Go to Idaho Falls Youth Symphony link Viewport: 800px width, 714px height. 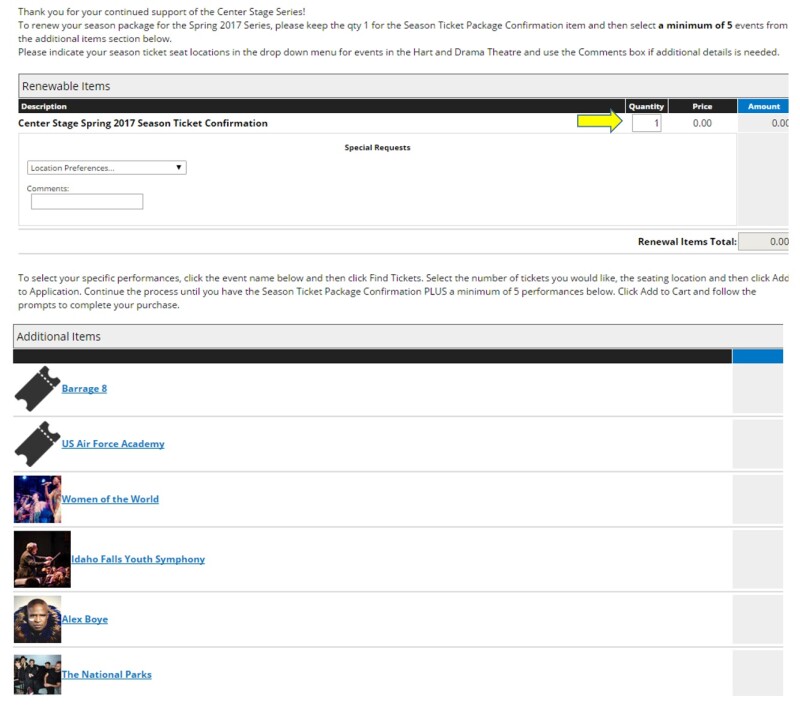pos(138,559)
